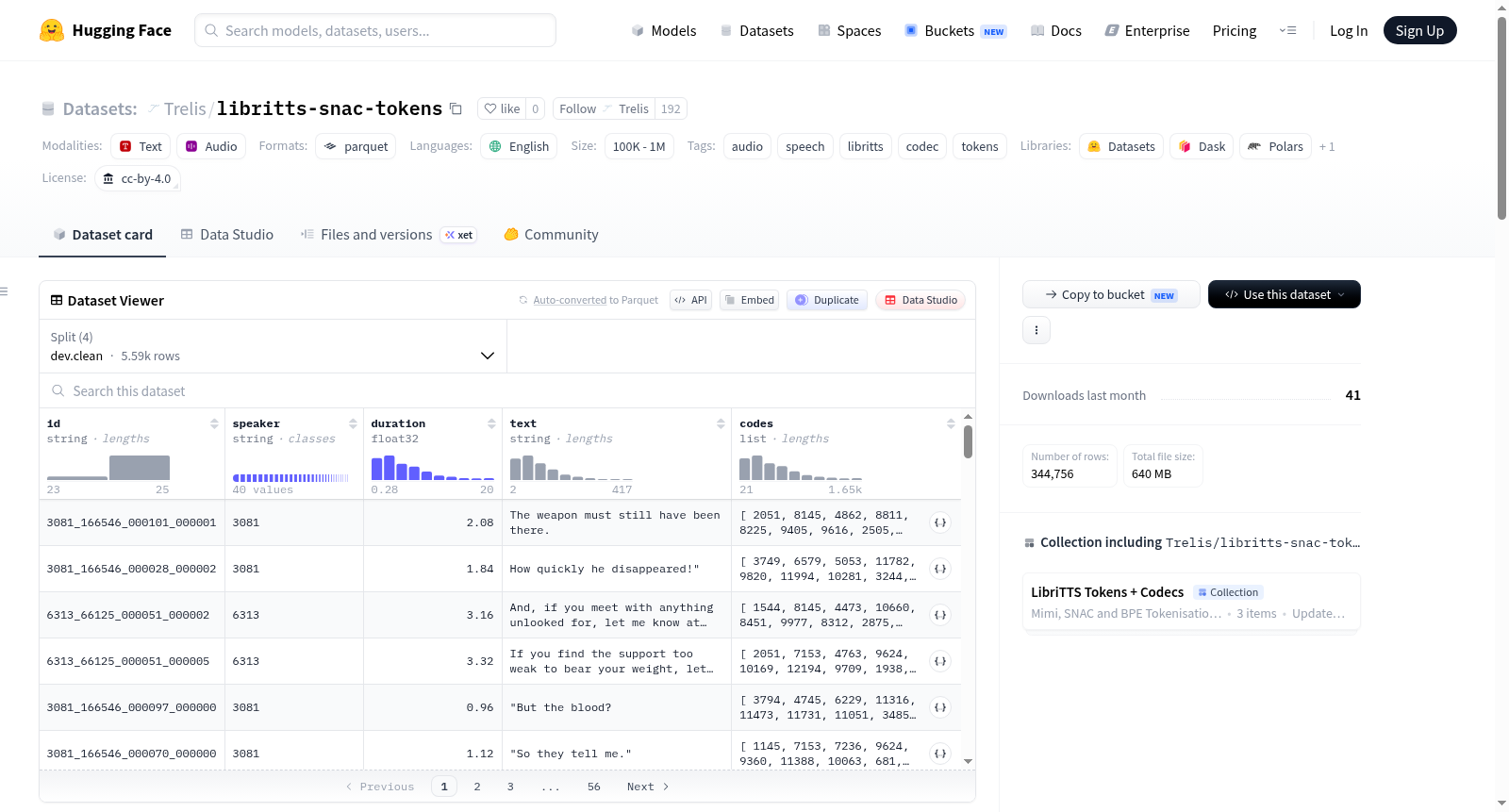
Task: Expand JSON braces icon for row 3081_166546_000028_000002
Action: (x=940, y=569)
